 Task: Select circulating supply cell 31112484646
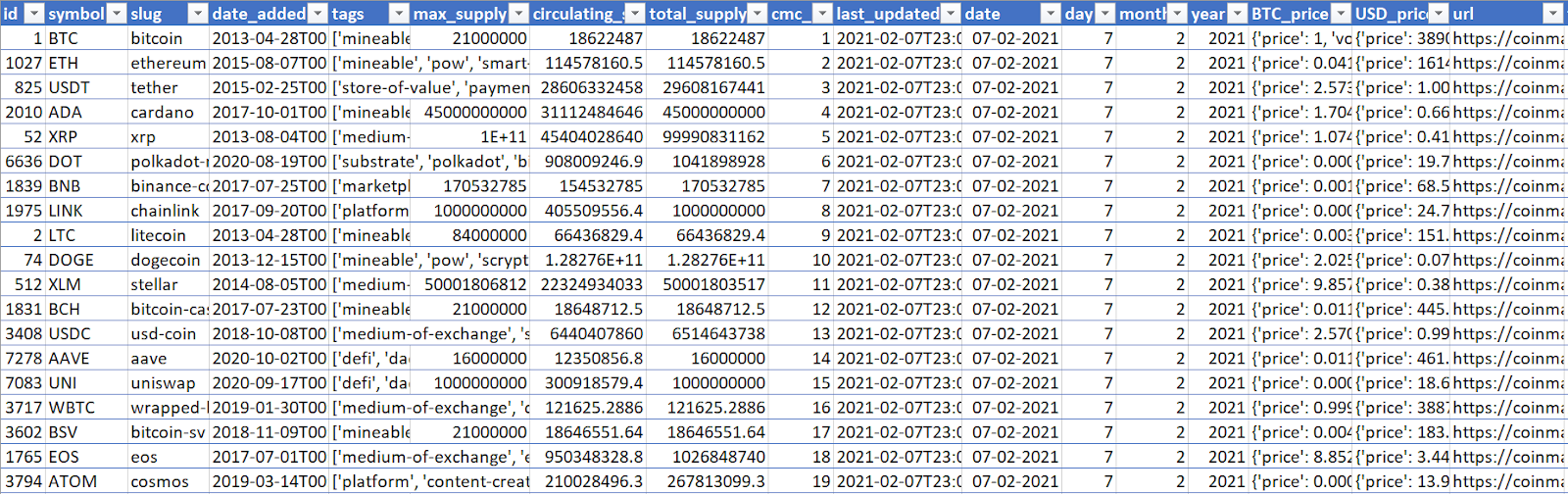pyautogui.click(x=588, y=112)
